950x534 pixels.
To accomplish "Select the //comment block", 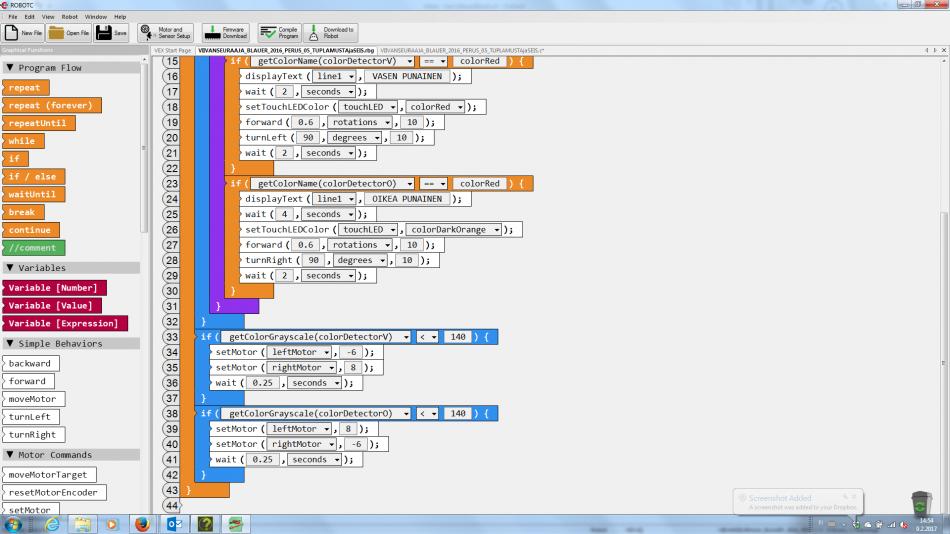I will [x=33, y=248].
